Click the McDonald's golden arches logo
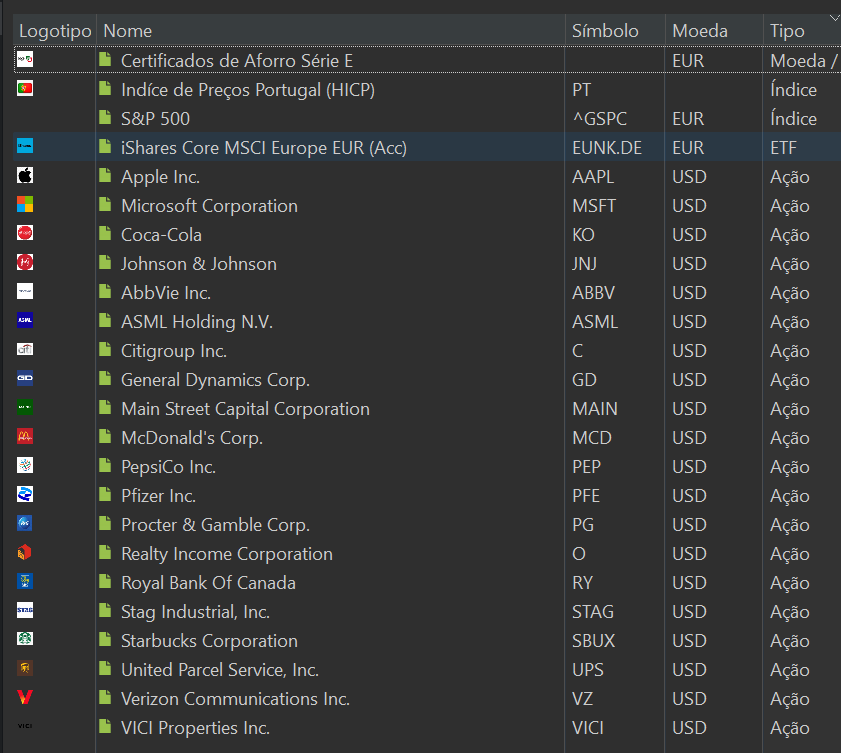This screenshot has width=841, height=753. point(25,436)
